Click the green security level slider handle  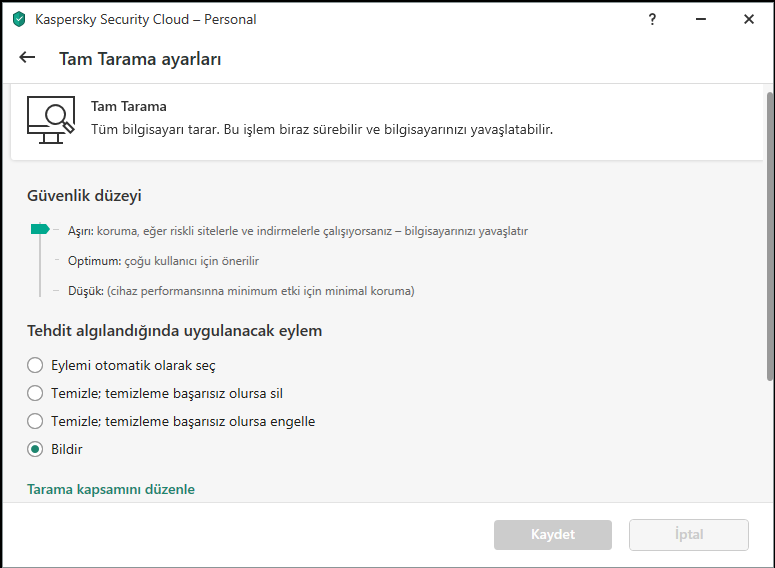click(x=40, y=229)
